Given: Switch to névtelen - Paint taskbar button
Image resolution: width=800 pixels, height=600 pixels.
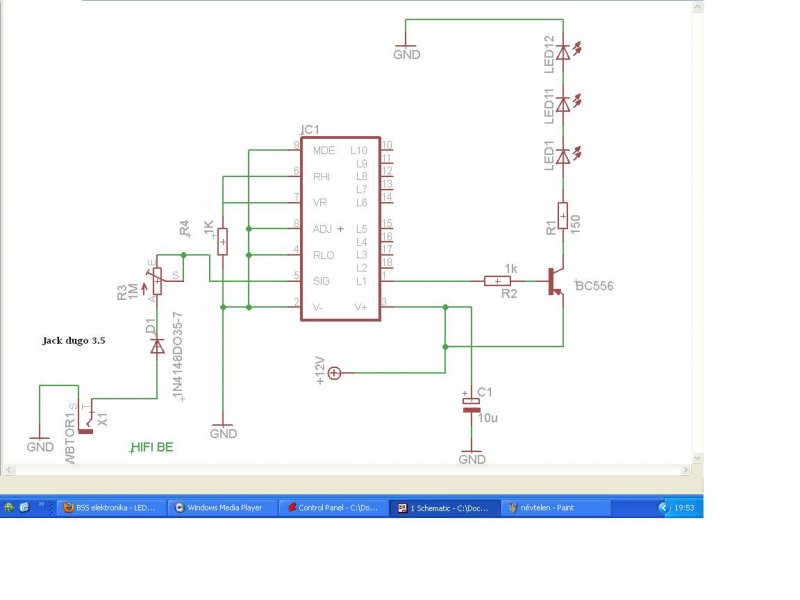Looking at the screenshot, I should coord(556,508).
